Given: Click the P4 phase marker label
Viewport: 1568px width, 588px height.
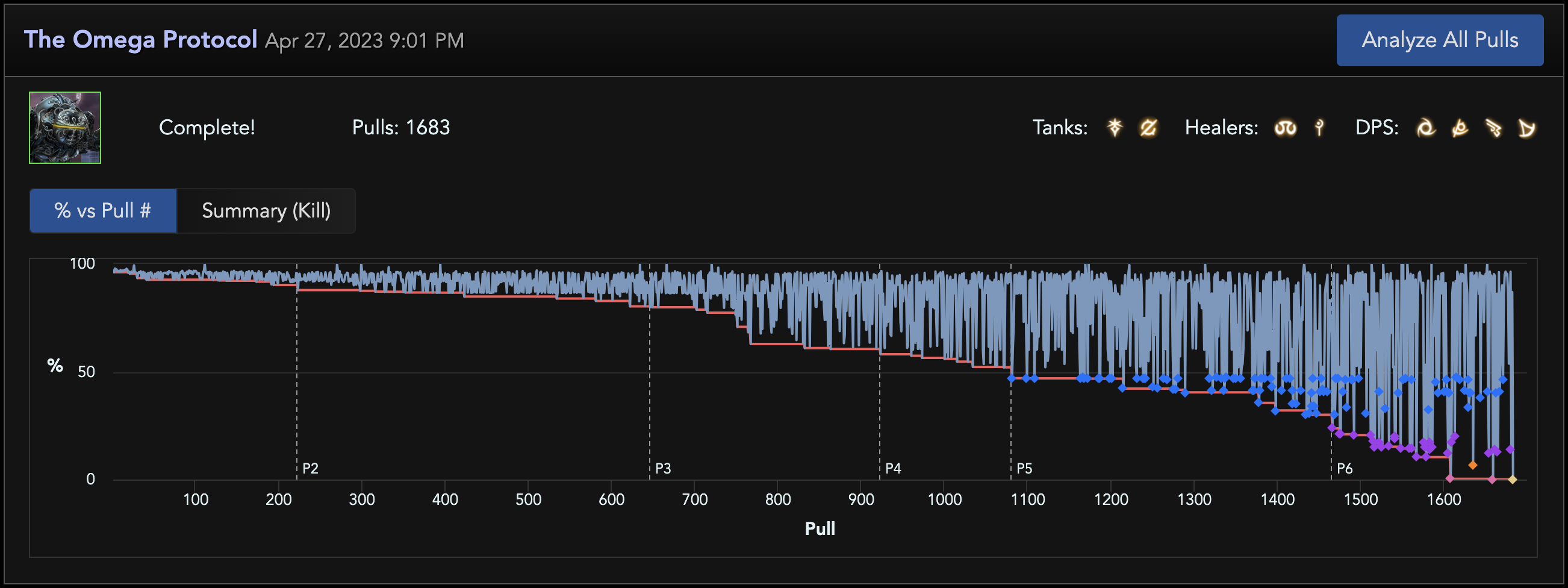Looking at the screenshot, I should 893,468.
